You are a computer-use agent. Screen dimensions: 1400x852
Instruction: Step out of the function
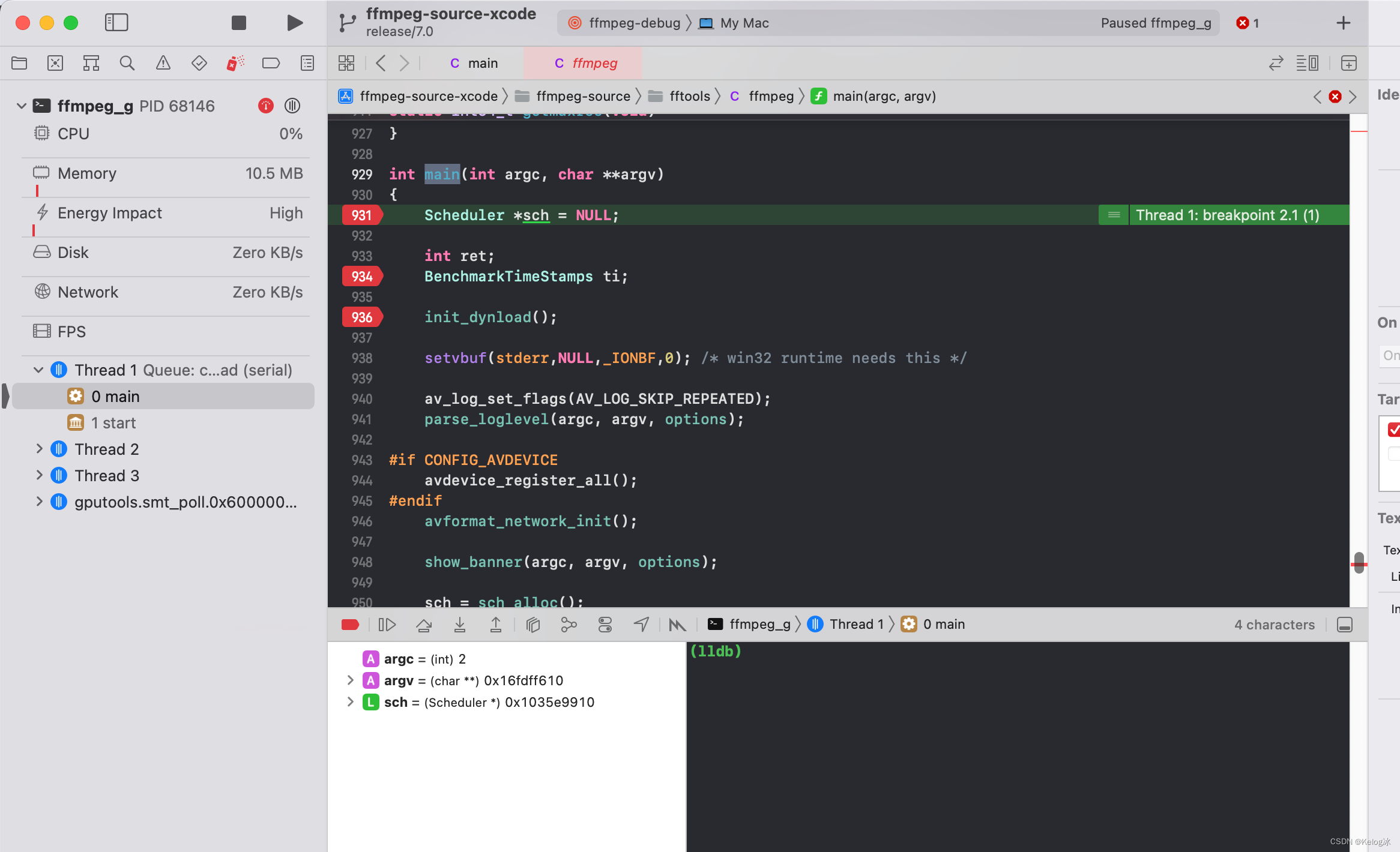pos(496,625)
